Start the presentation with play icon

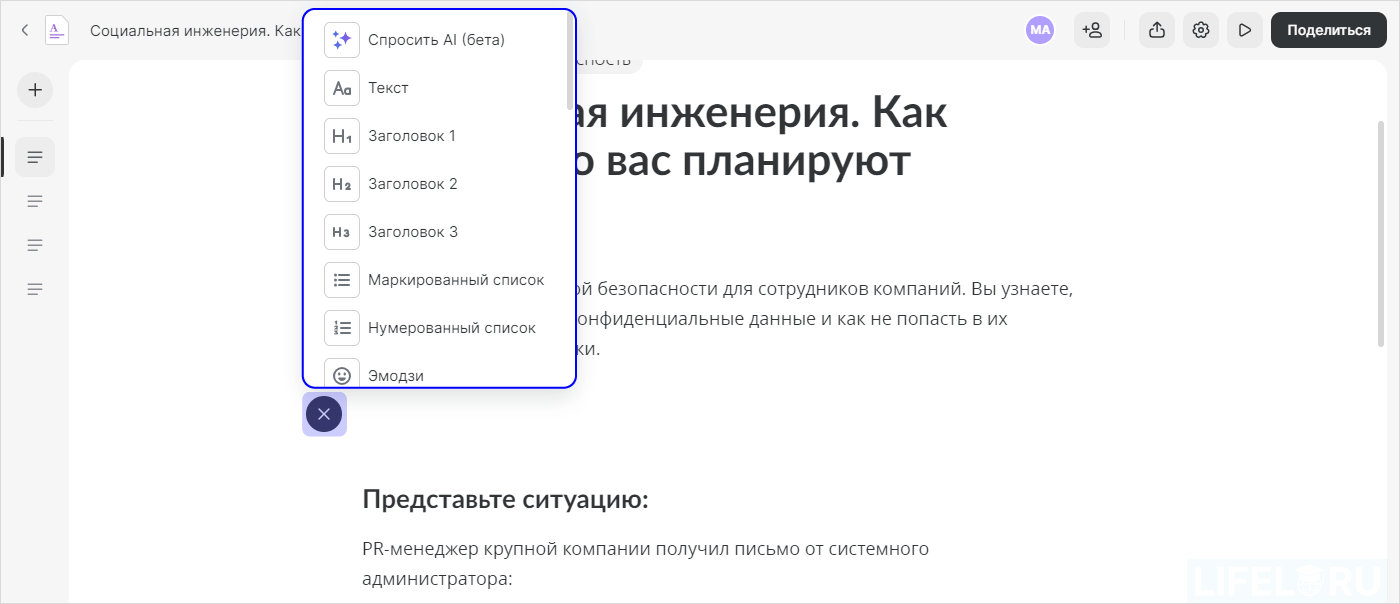click(1244, 30)
